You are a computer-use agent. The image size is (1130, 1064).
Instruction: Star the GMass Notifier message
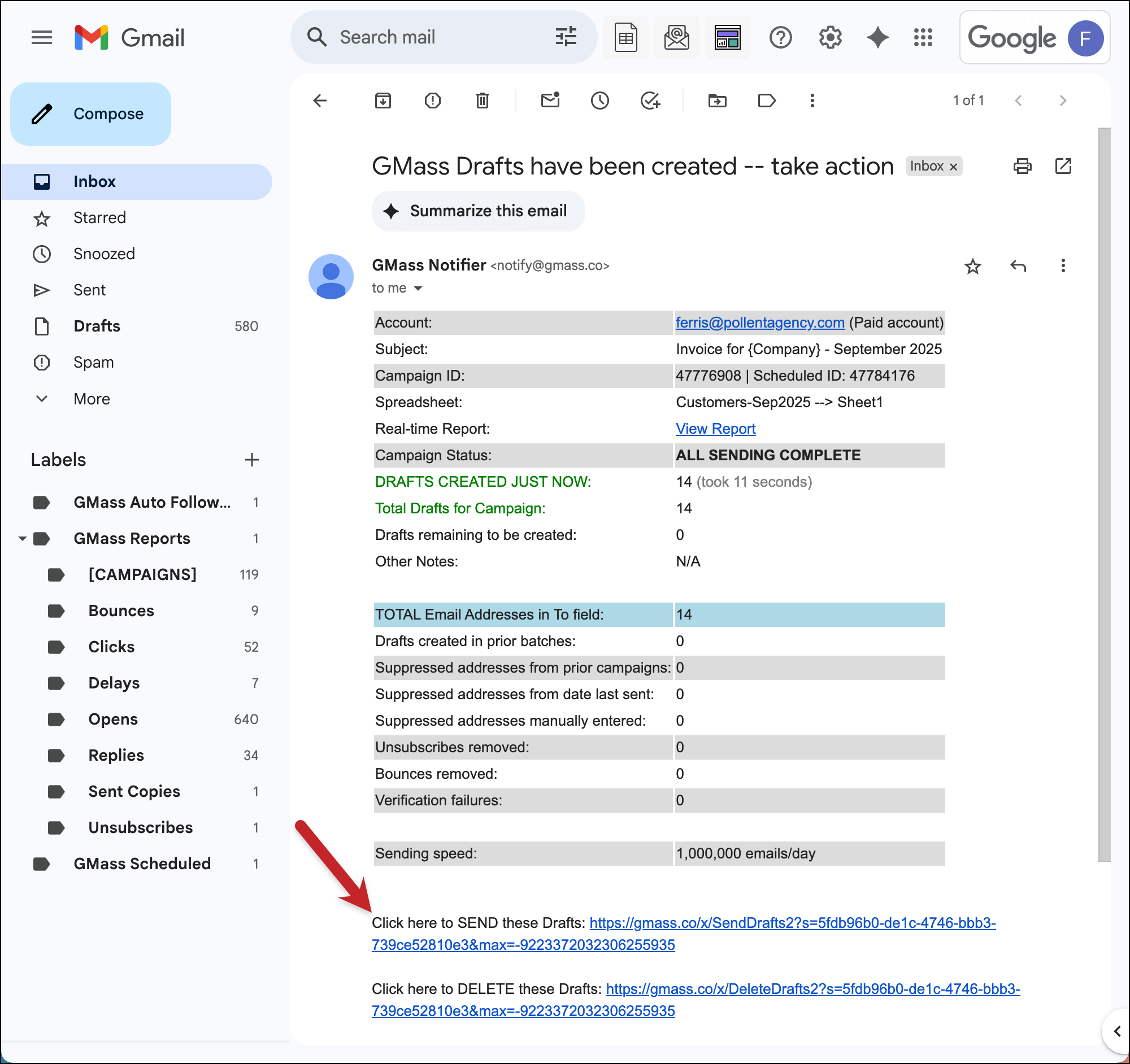point(972,266)
